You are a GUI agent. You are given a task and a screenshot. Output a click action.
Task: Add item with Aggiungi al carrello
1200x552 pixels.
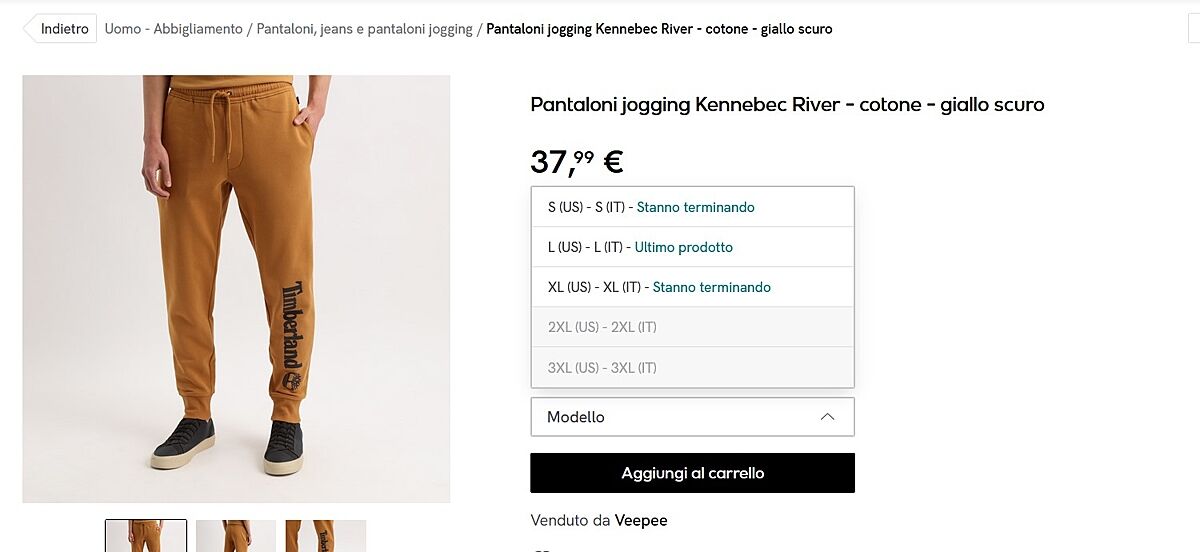coord(692,473)
